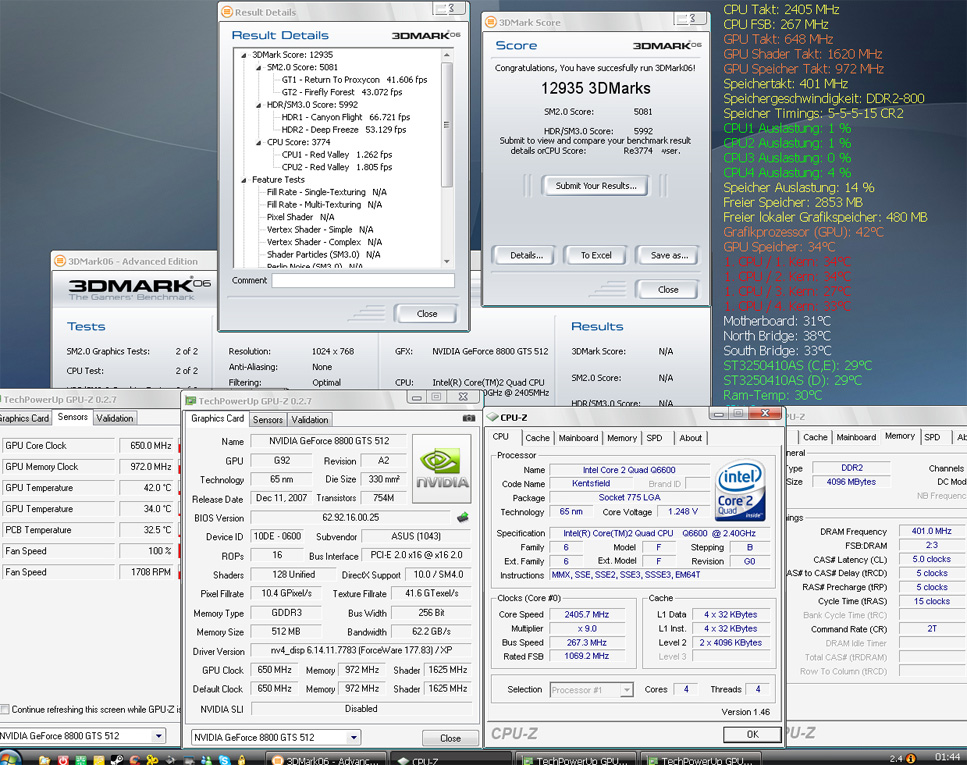The image size is (967, 765).
Task: Click the Messenger people icon in quick launch
Action: pyautogui.click(x=206, y=760)
